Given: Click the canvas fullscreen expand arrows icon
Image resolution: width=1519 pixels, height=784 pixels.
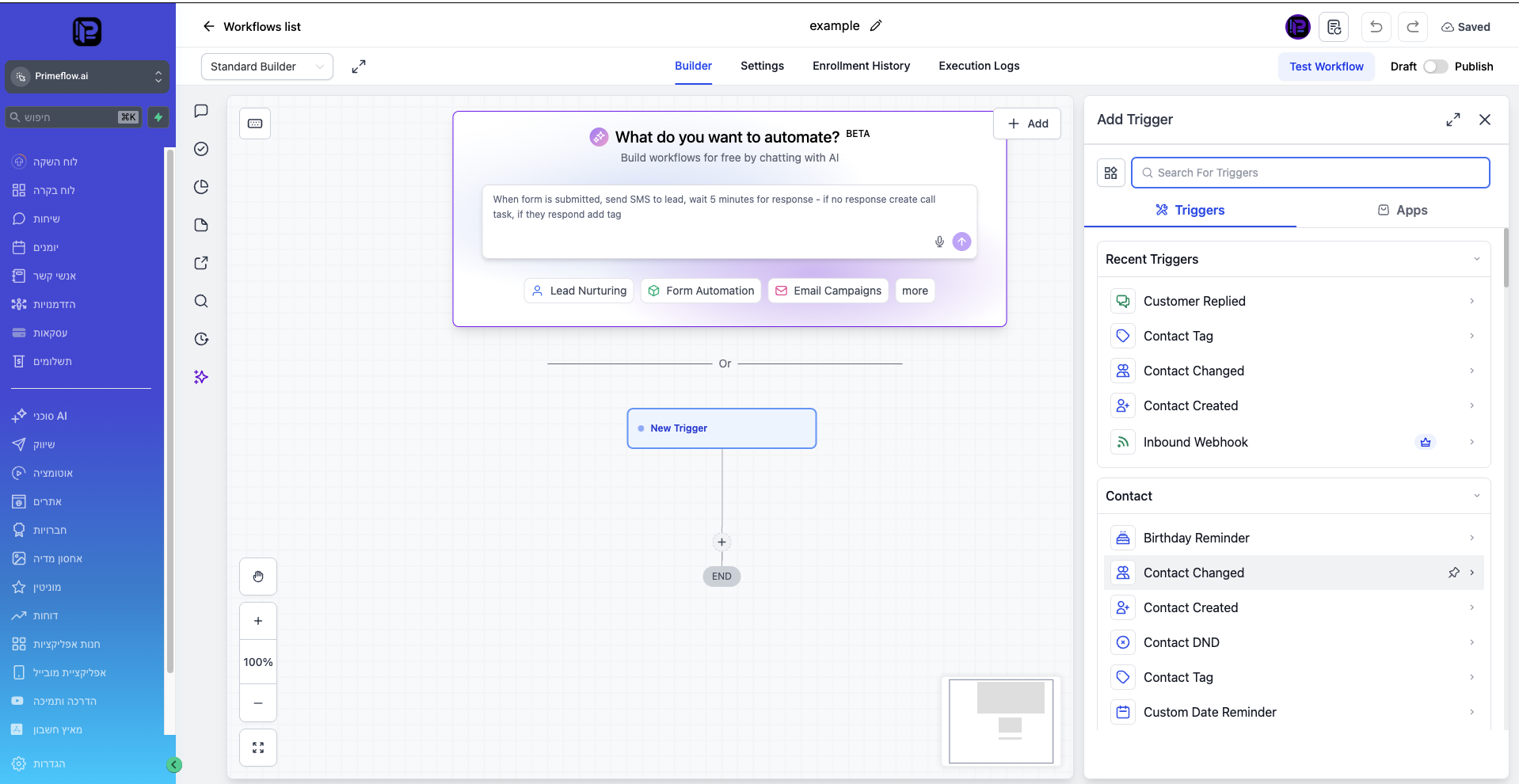Looking at the screenshot, I should click(x=359, y=67).
